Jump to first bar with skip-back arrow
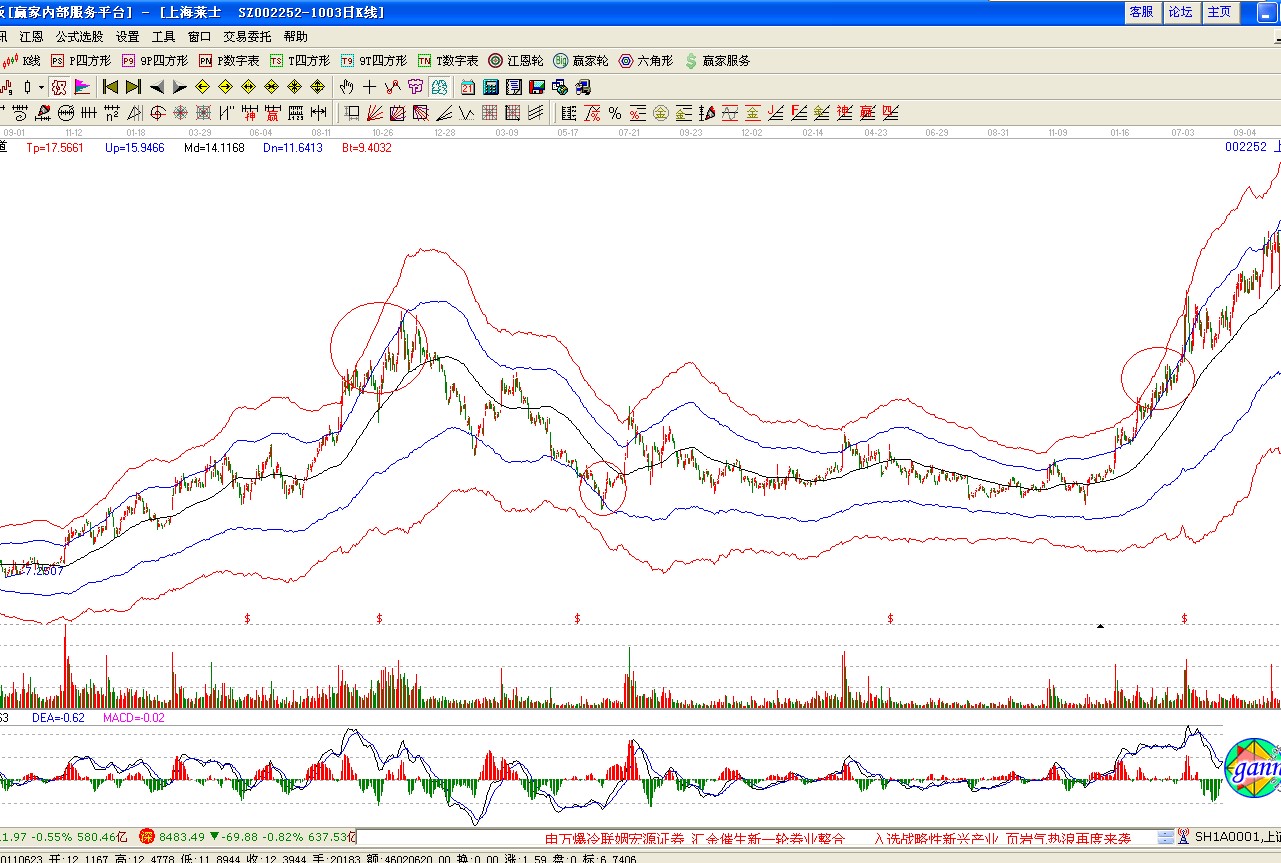The width and height of the screenshot is (1281, 863). (110, 87)
